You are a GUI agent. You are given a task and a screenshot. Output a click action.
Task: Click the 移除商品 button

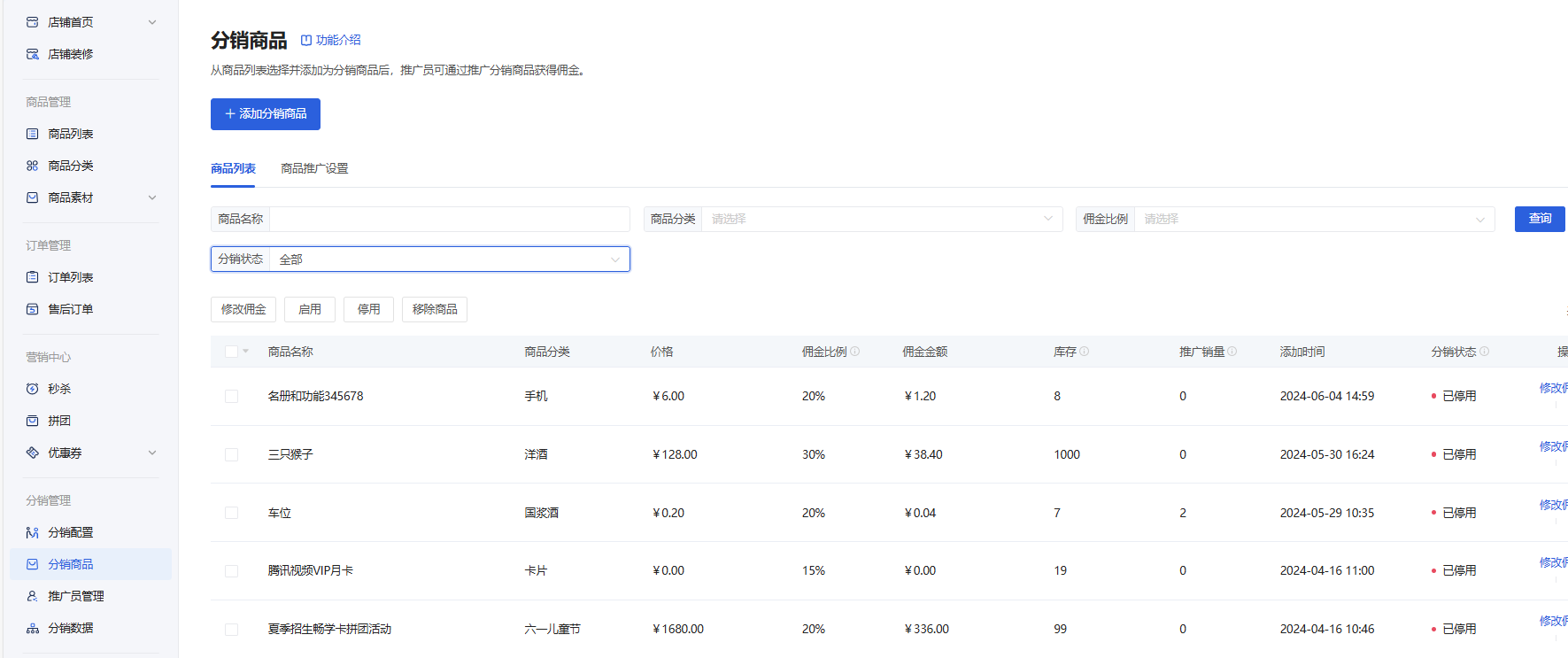pos(435,309)
